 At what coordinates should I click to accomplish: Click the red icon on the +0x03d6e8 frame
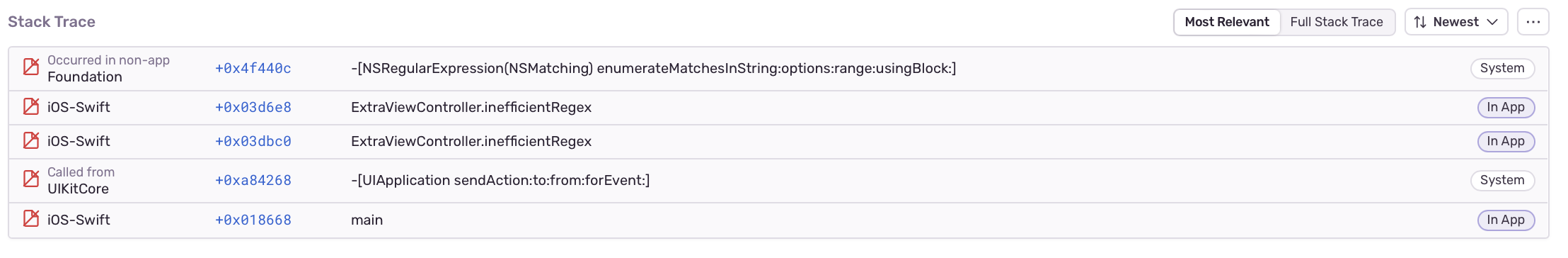[31, 107]
